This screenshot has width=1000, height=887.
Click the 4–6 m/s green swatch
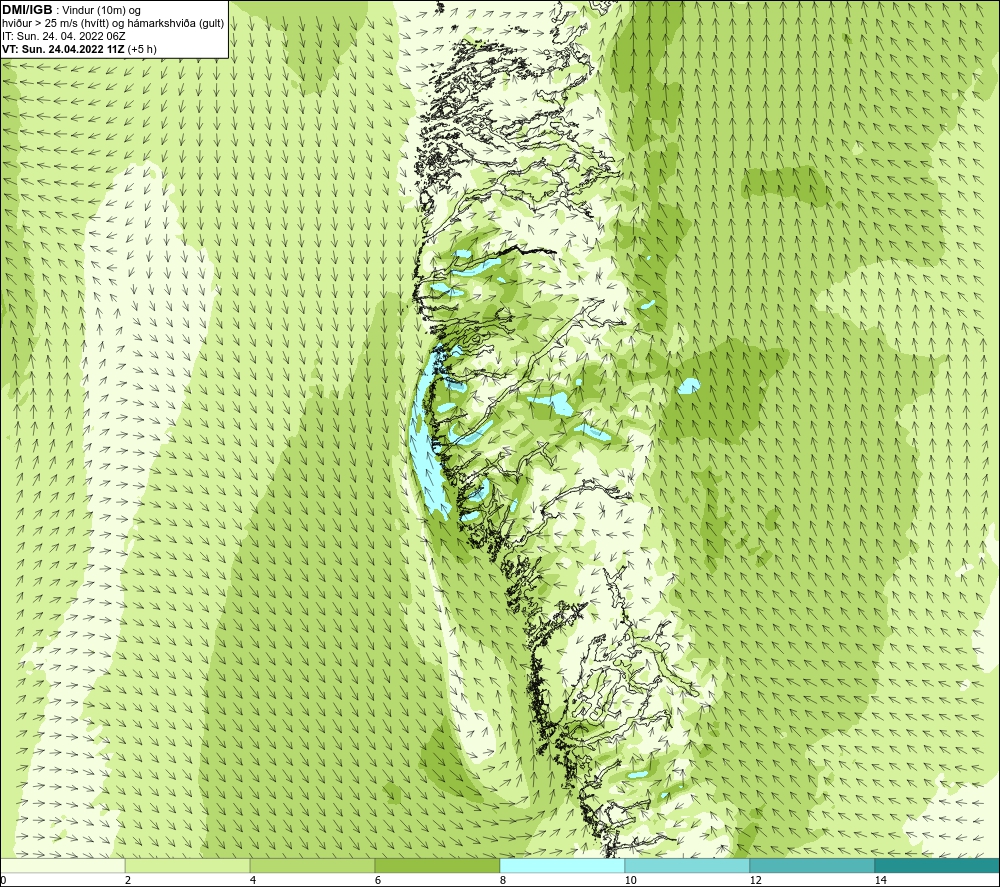[312, 865]
